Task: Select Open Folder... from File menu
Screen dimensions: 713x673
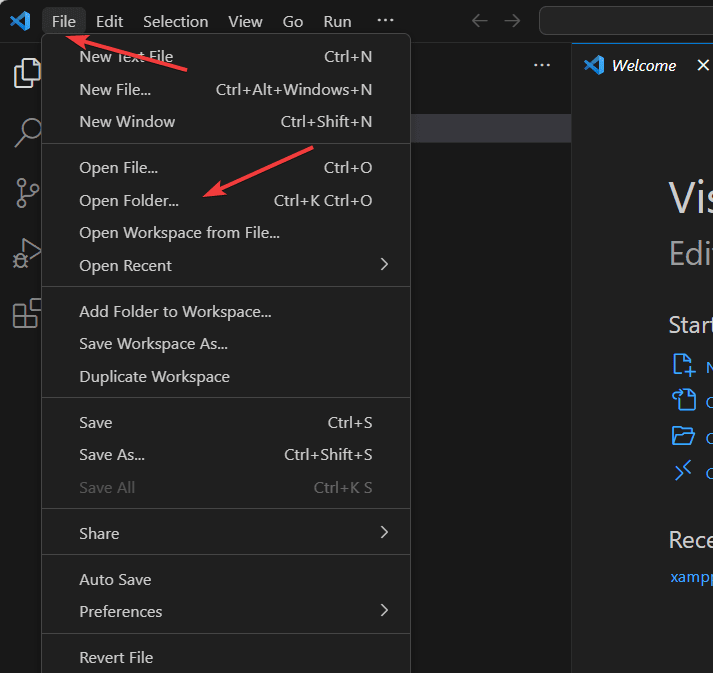Action: [x=129, y=201]
